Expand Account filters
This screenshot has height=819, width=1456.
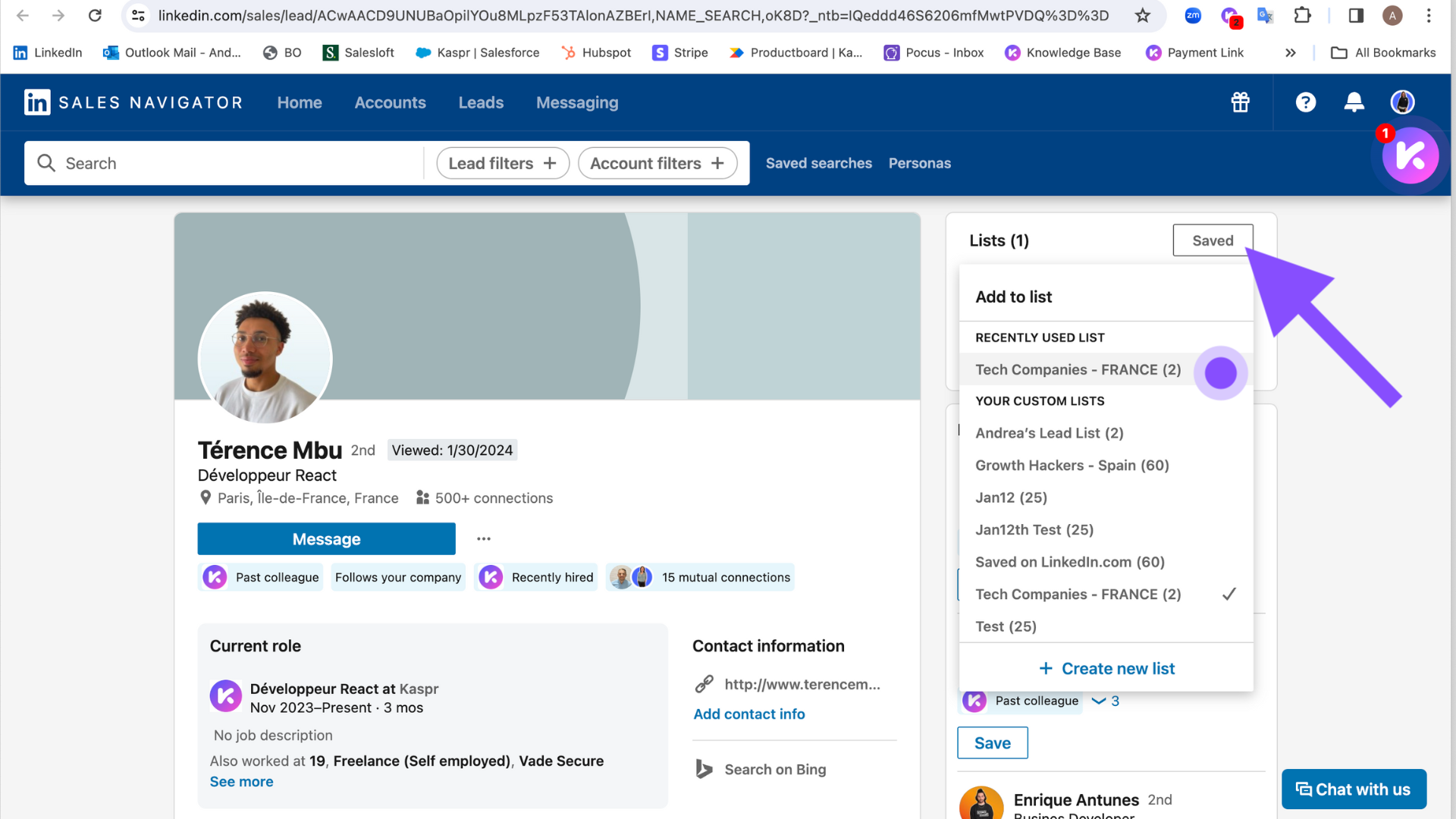657,163
